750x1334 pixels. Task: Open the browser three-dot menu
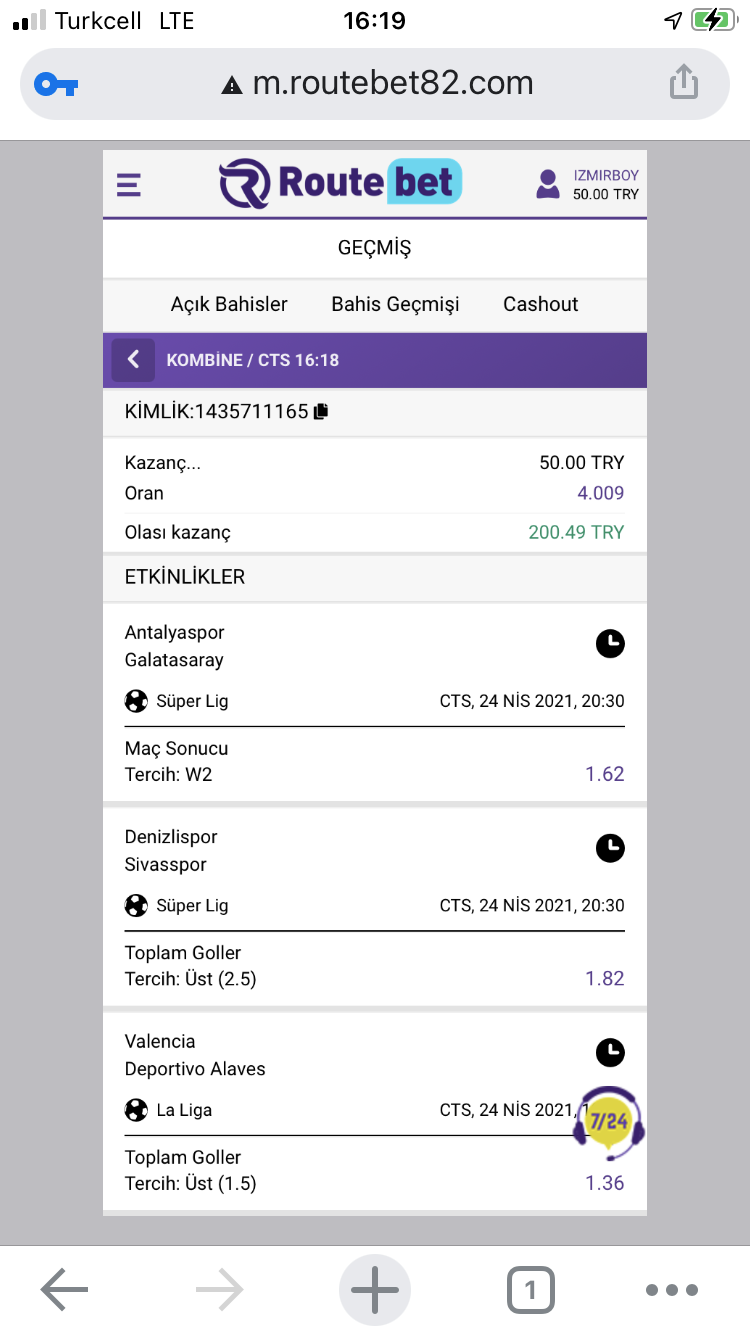671,1290
